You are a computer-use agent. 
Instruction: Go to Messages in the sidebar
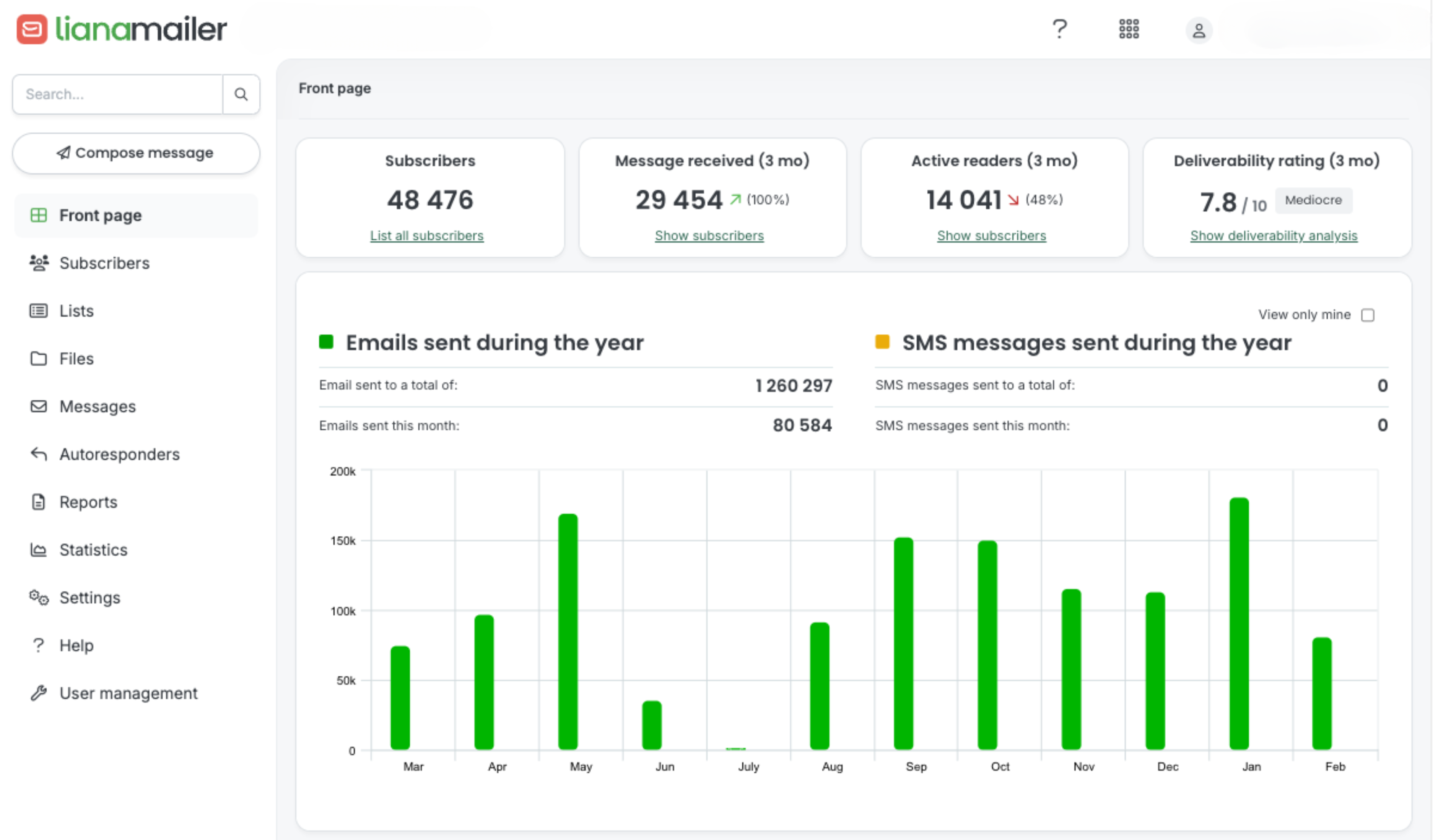pos(97,406)
